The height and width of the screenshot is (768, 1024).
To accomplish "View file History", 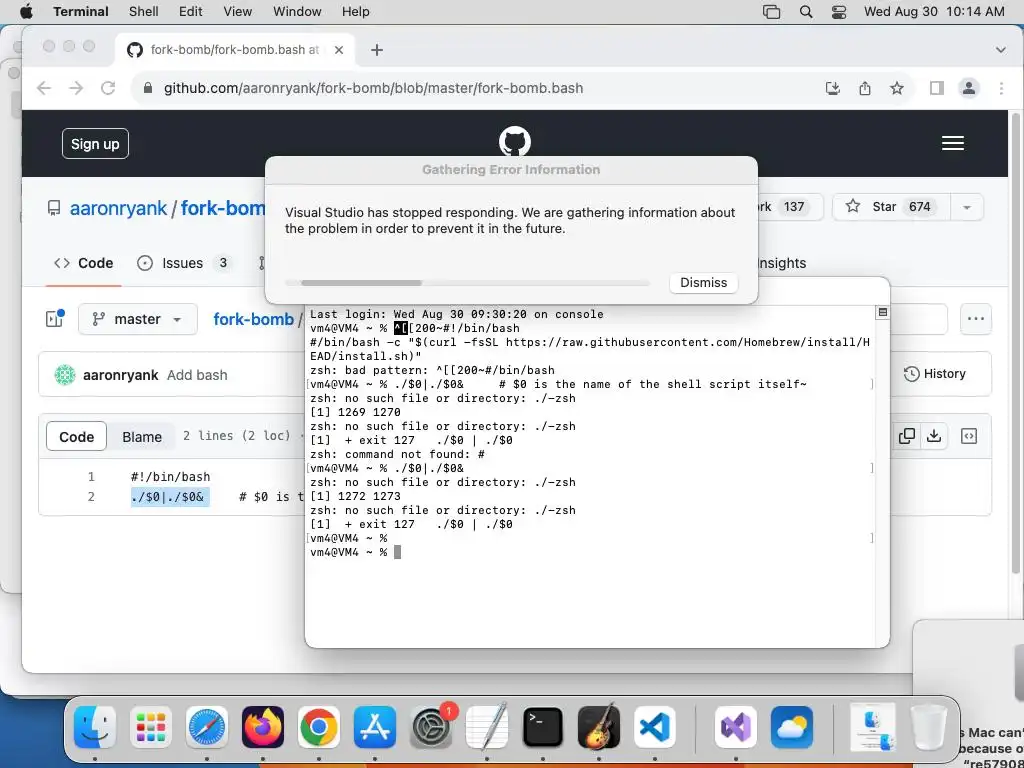I will 935,374.
